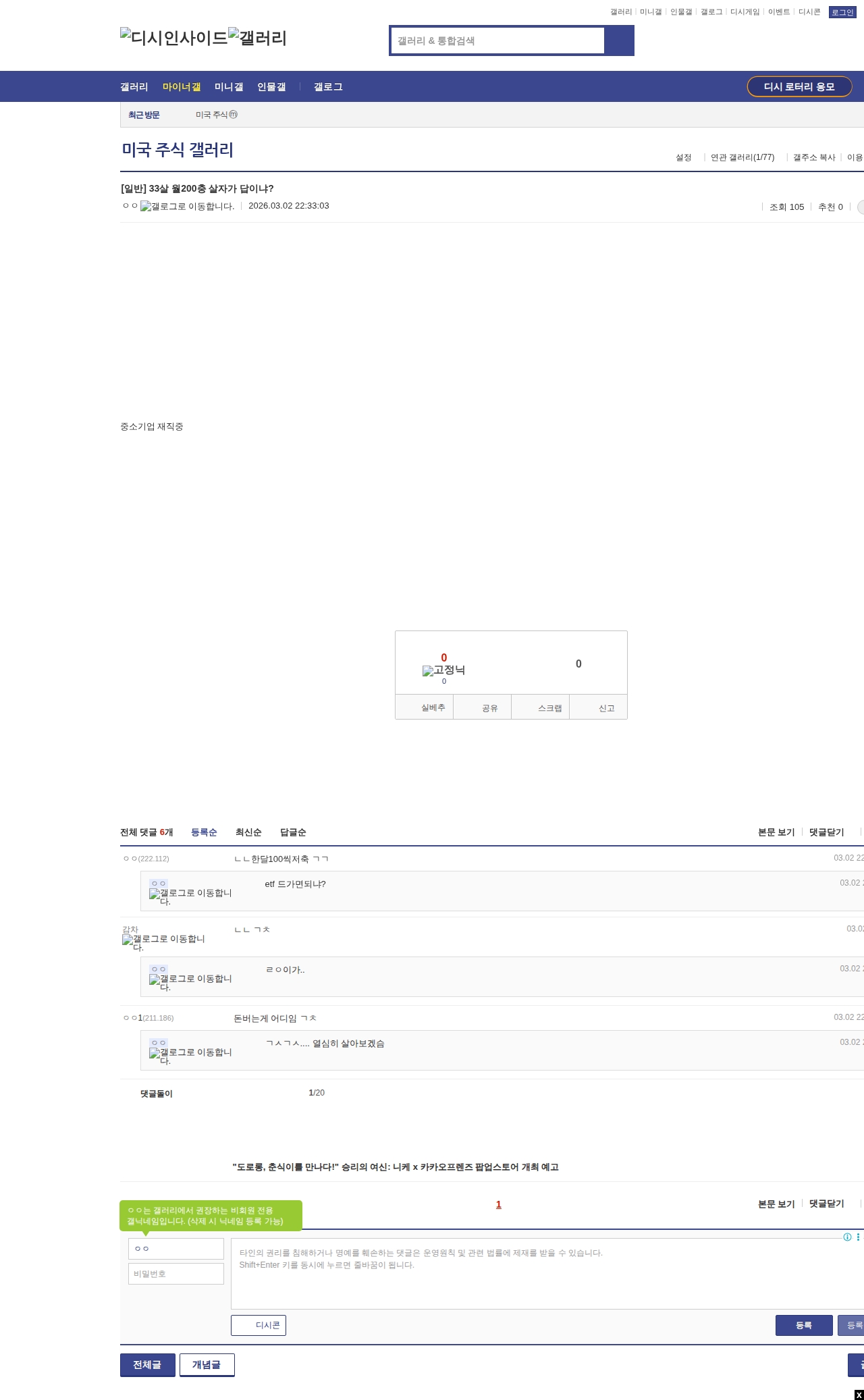Click the 비밀번호 input field

tap(176, 1274)
